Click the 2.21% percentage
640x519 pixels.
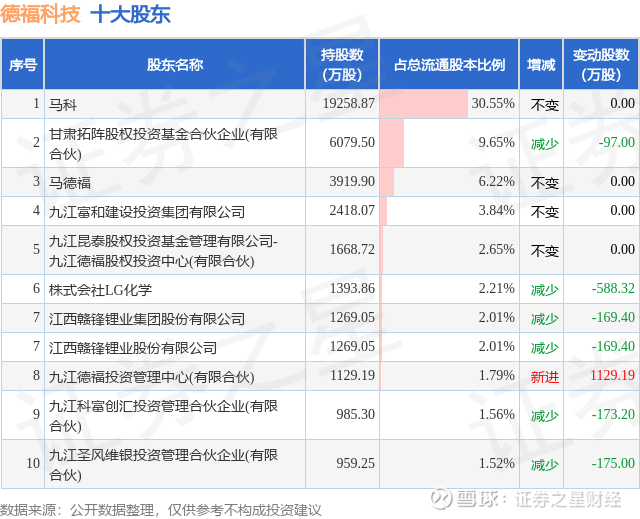click(x=496, y=288)
